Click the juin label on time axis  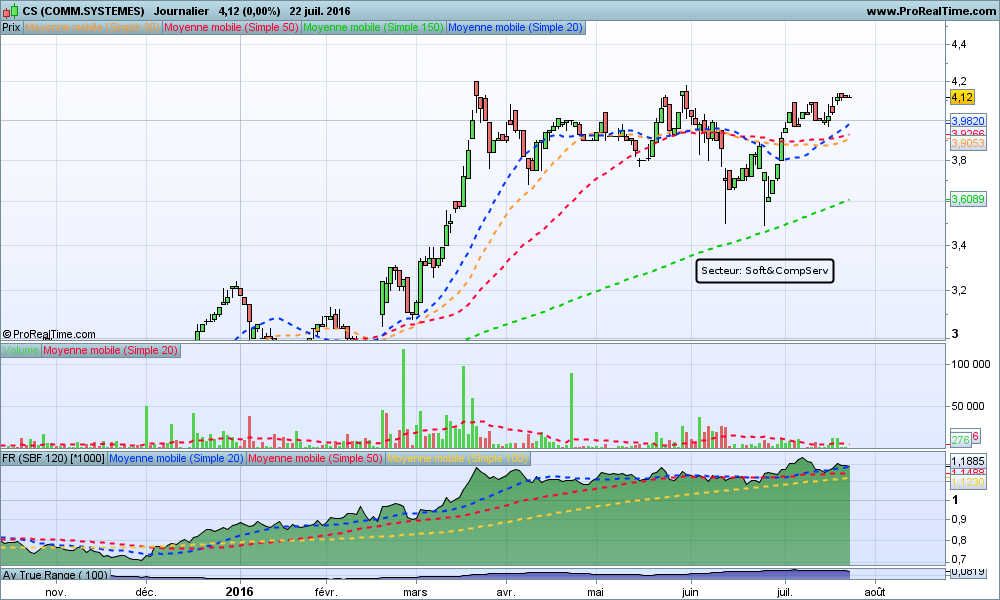[690, 592]
